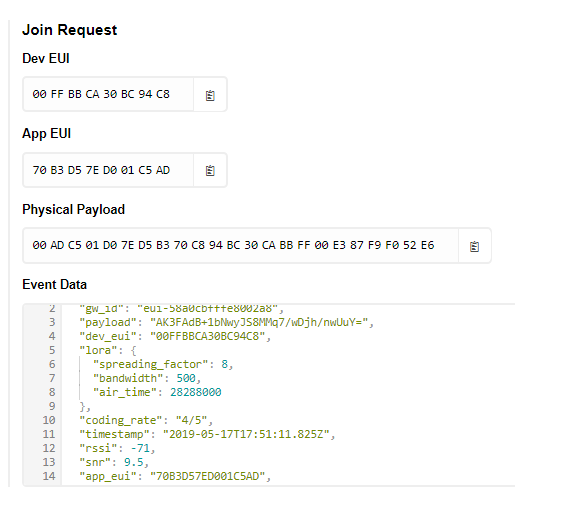Viewport: 584px width, 507px height.
Task: Click the bandwidth value 500
Action: 186,378
